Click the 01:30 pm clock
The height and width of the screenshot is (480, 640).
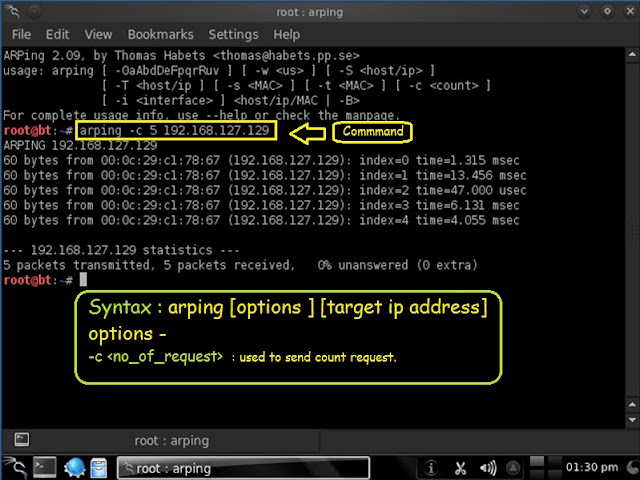coord(592,467)
